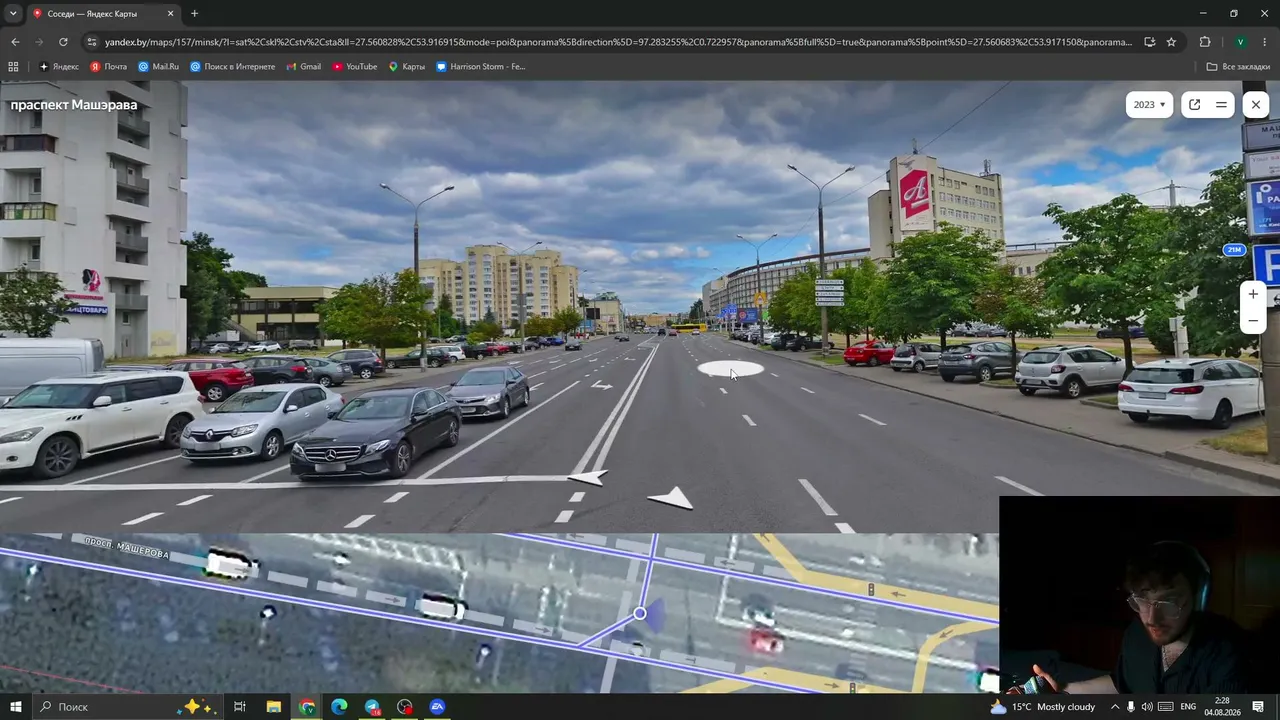Open the Карты bookmark

pyautogui.click(x=407, y=67)
